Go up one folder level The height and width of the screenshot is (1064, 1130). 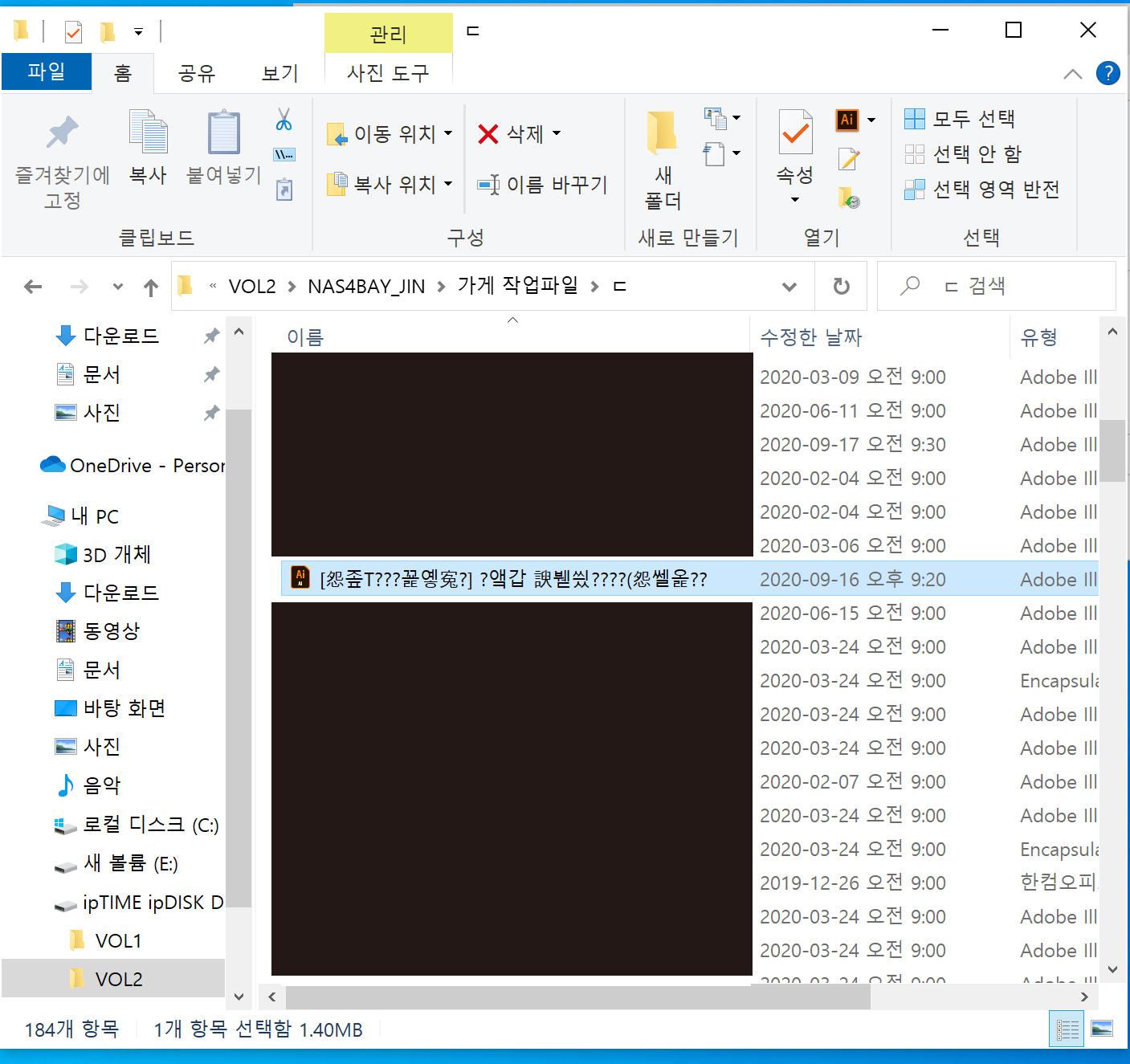pos(151,287)
